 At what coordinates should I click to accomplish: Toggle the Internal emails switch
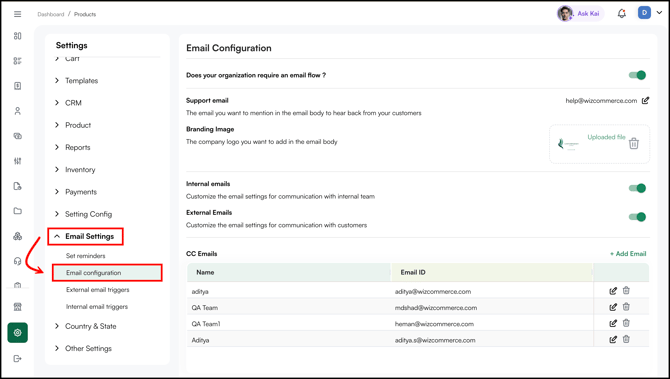tap(637, 188)
